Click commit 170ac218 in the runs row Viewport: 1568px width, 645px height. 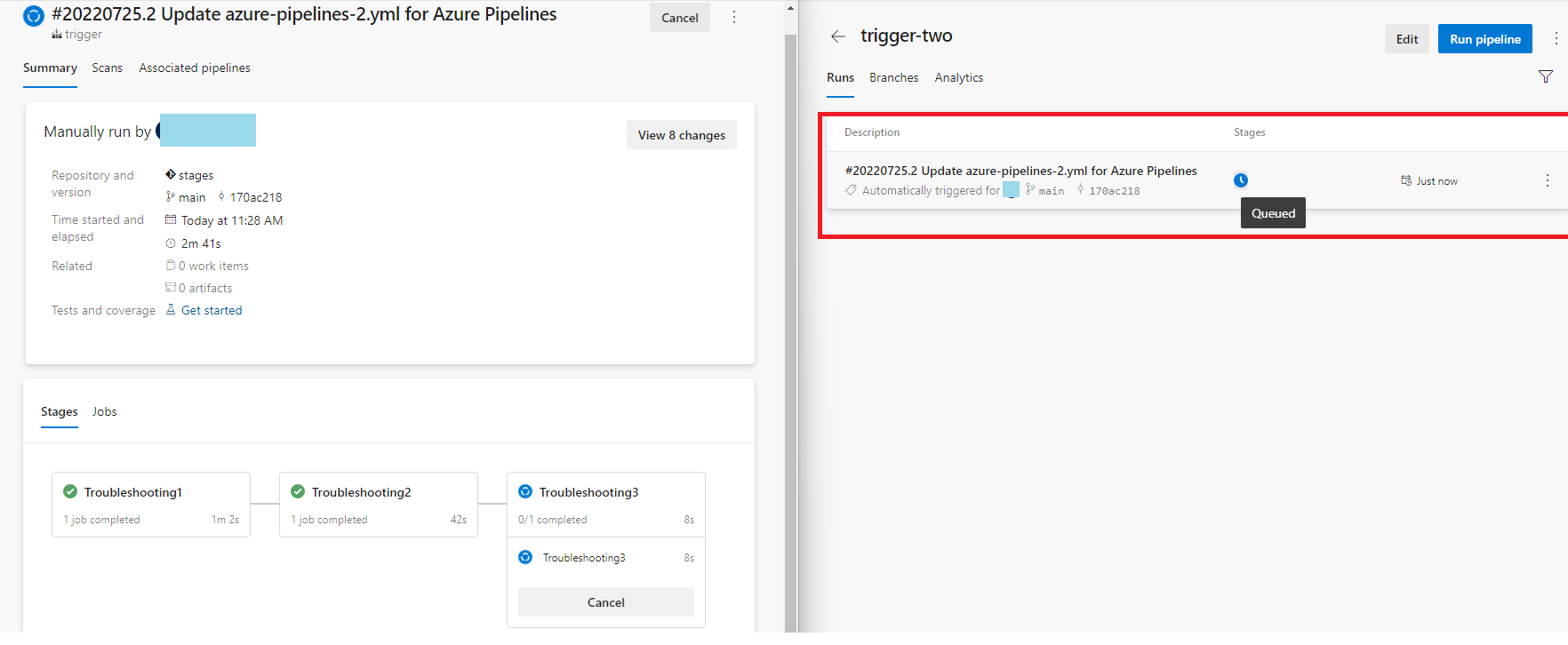pyautogui.click(x=1115, y=191)
